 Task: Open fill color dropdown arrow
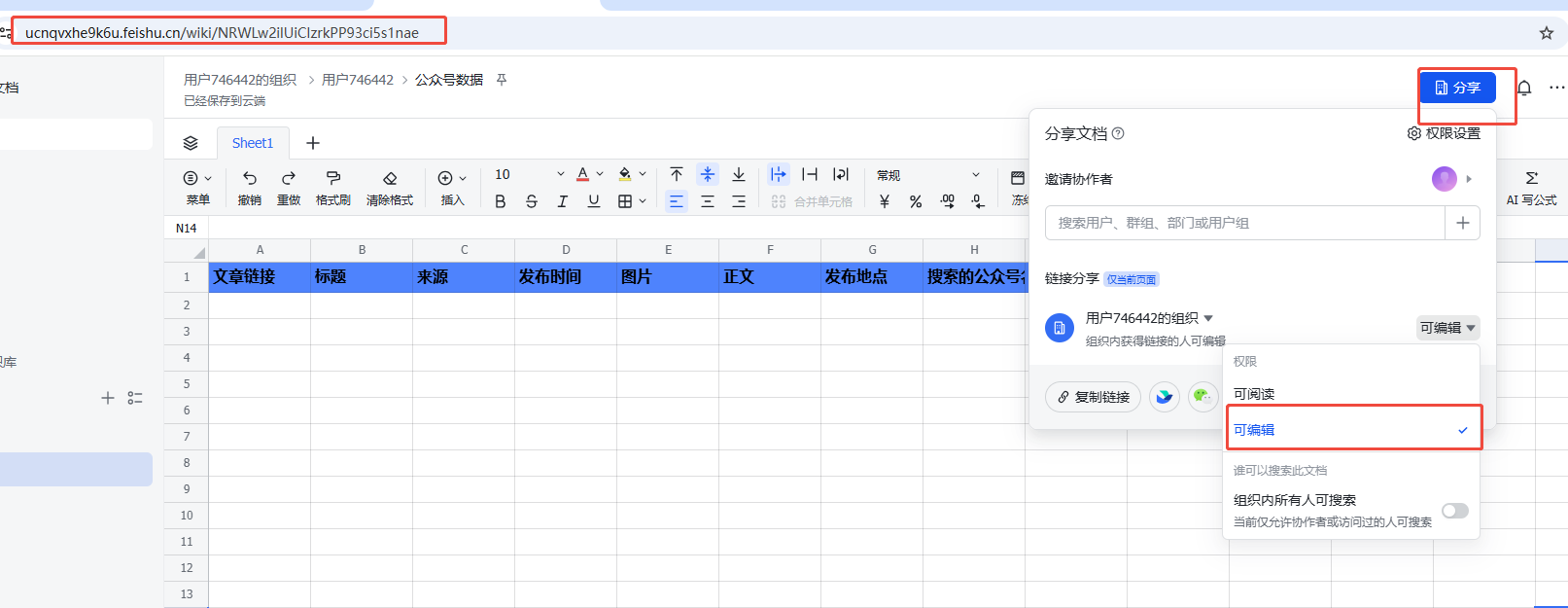pyautogui.click(x=643, y=174)
